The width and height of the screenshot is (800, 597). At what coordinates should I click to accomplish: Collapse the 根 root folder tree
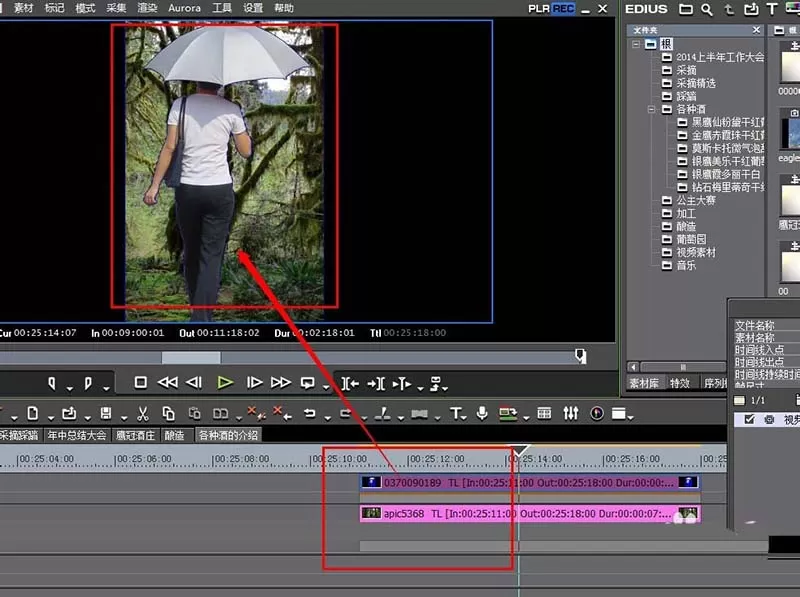point(636,44)
